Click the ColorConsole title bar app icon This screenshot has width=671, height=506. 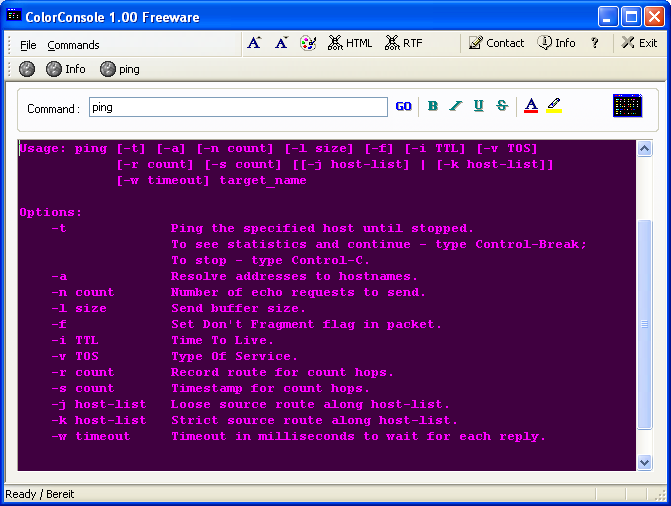click(14, 15)
